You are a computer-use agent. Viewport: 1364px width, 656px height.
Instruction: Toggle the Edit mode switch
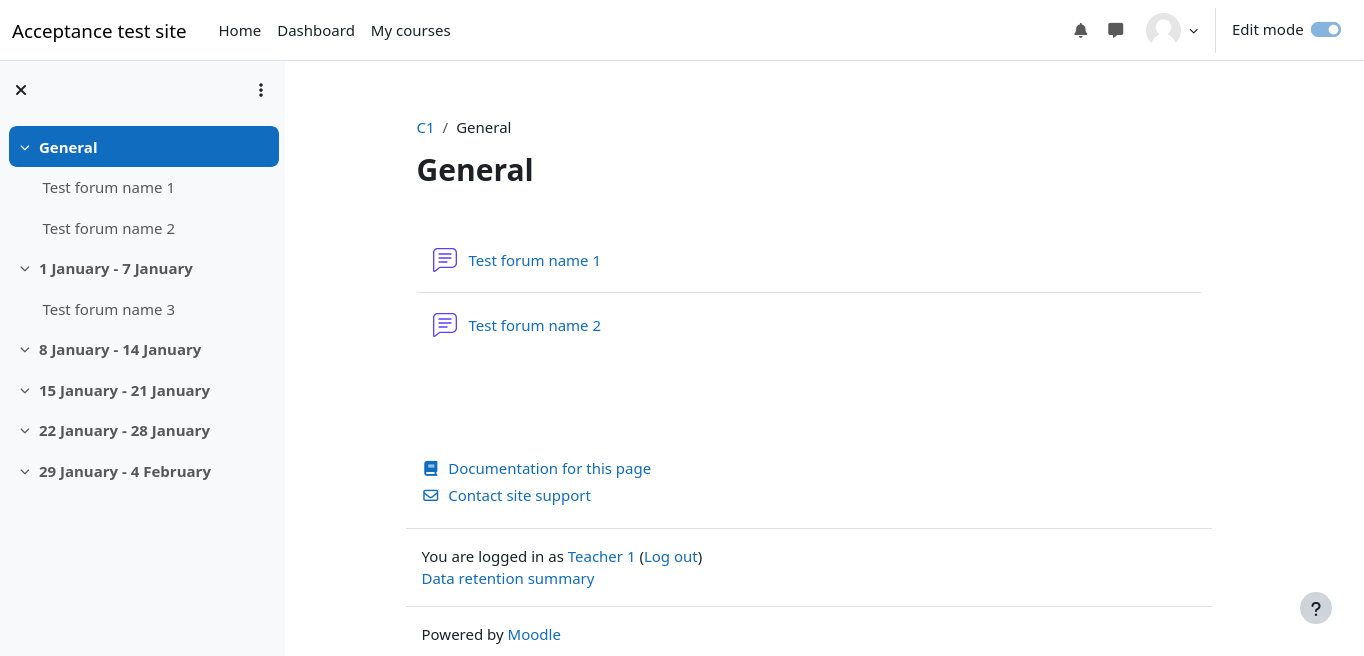click(x=1325, y=30)
